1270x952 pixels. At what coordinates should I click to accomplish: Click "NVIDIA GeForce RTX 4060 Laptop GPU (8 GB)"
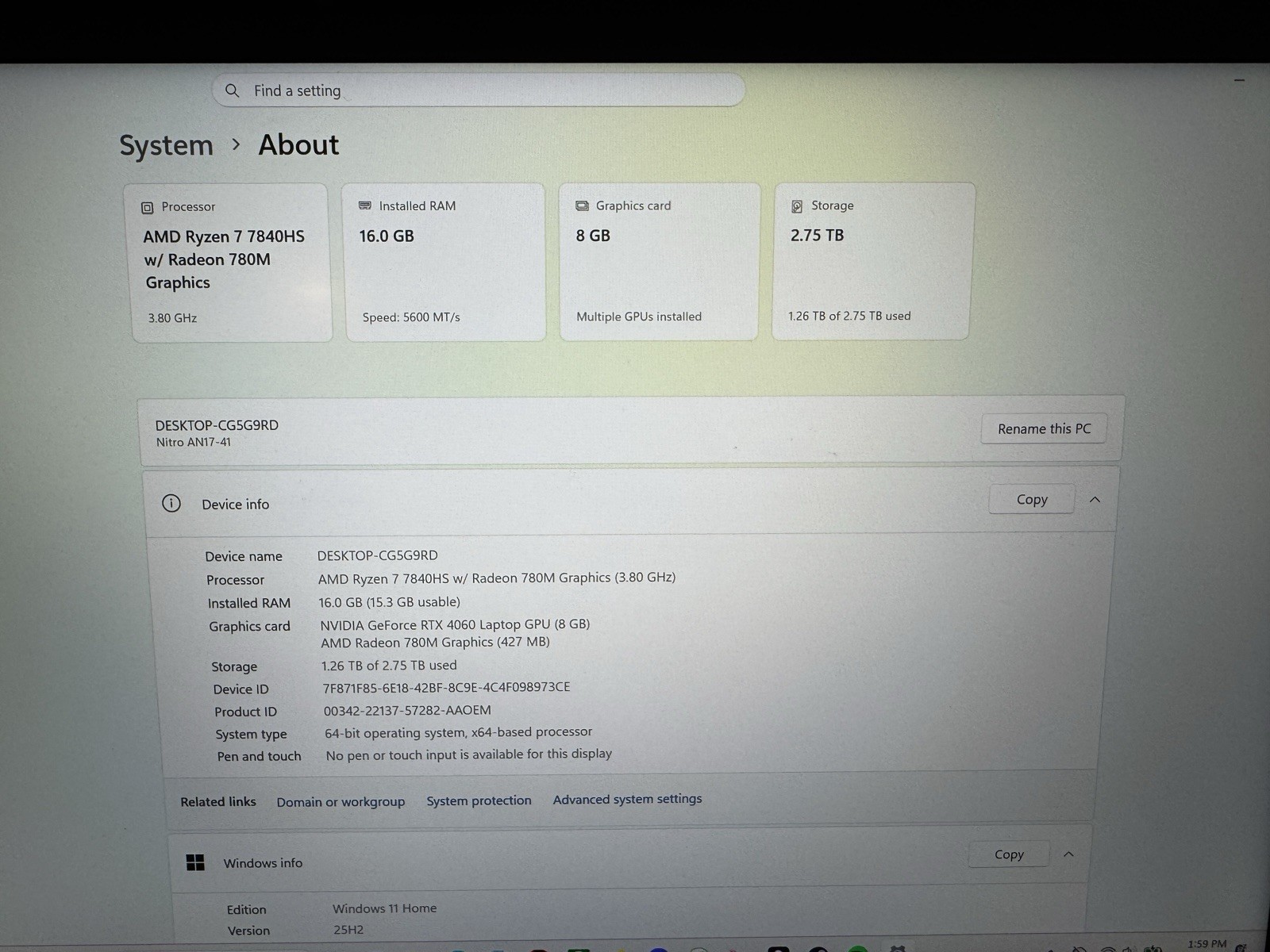click(455, 624)
